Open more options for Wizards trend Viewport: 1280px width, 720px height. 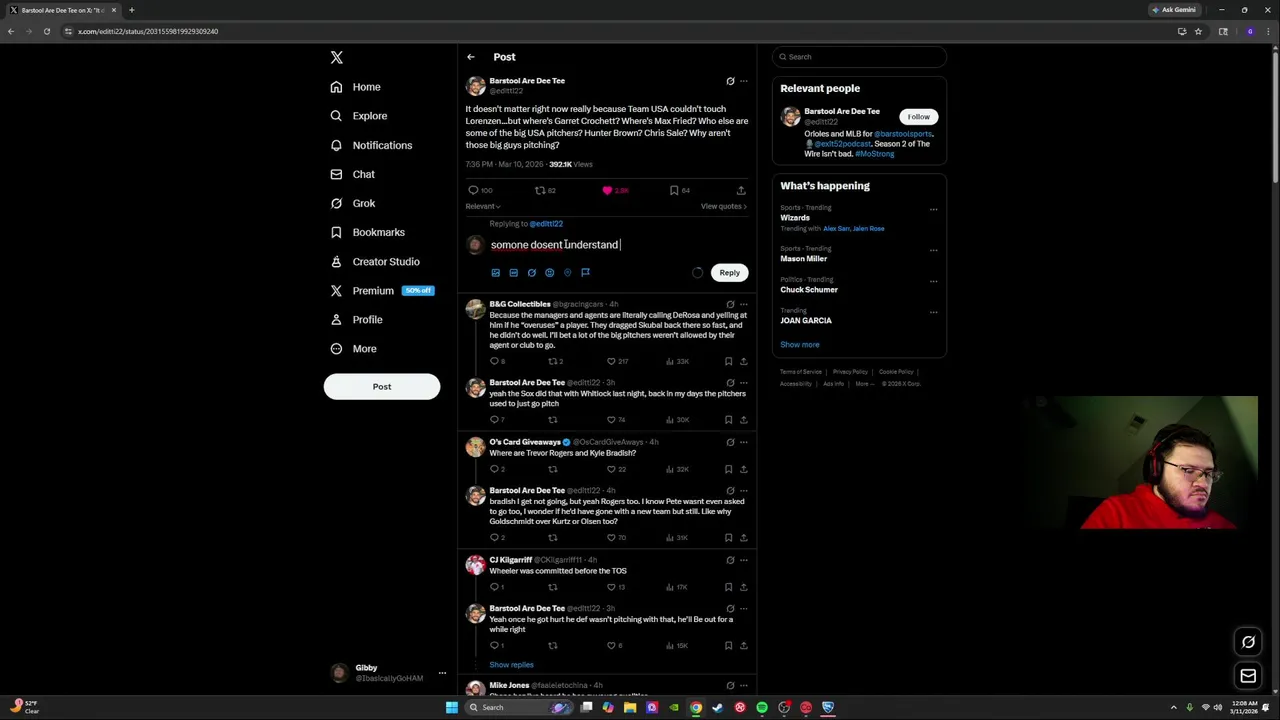coord(933,210)
